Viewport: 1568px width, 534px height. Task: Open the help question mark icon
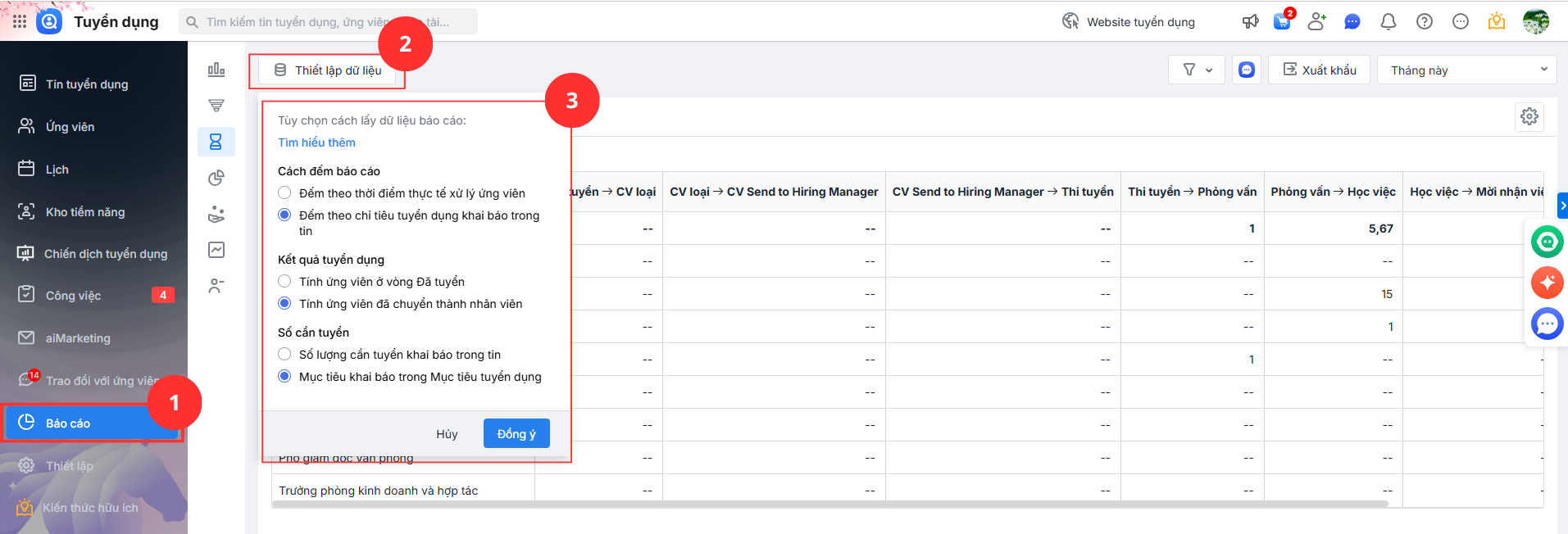tap(1424, 22)
